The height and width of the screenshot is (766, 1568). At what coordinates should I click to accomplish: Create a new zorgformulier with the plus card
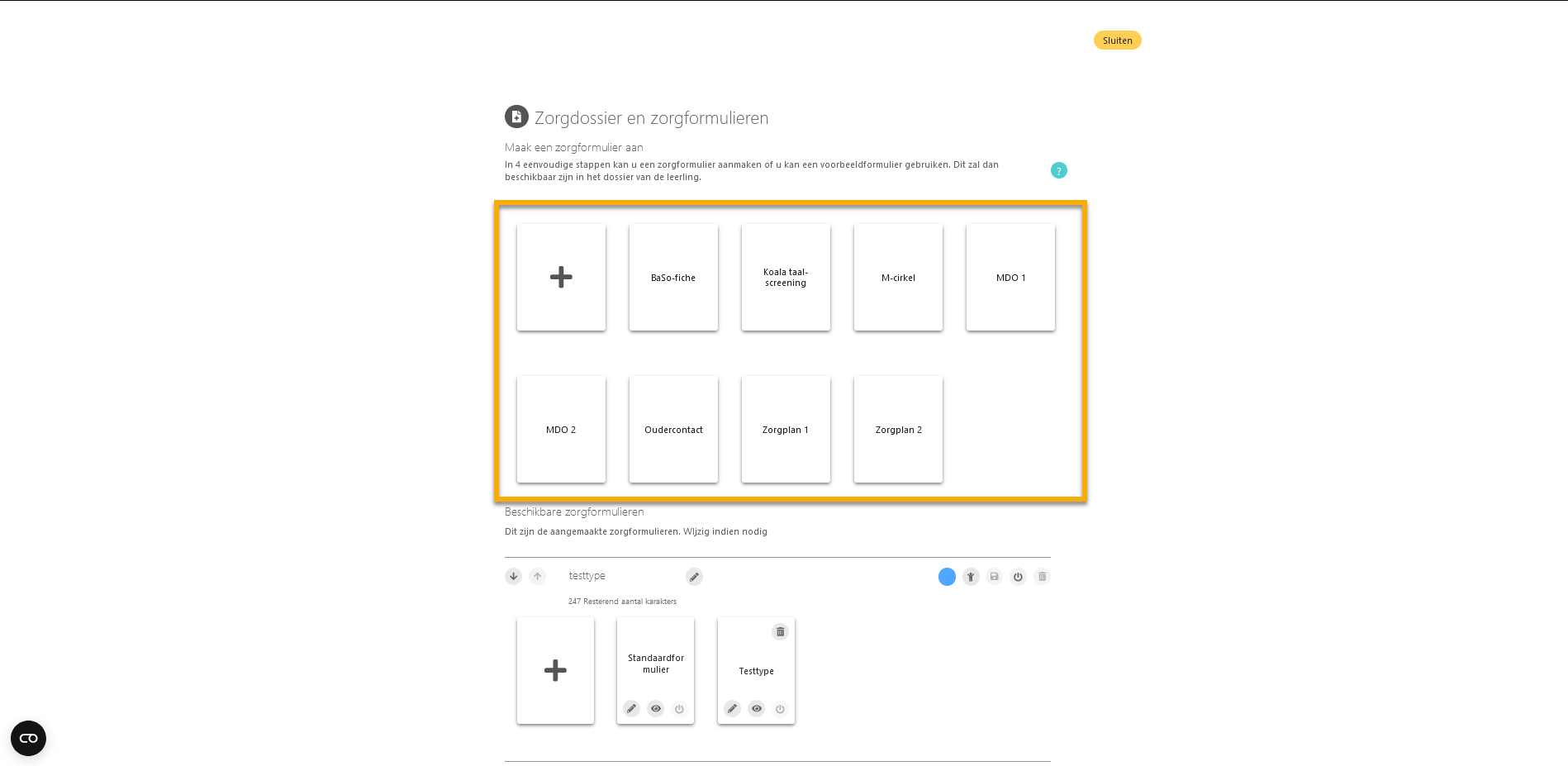point(561,278)
